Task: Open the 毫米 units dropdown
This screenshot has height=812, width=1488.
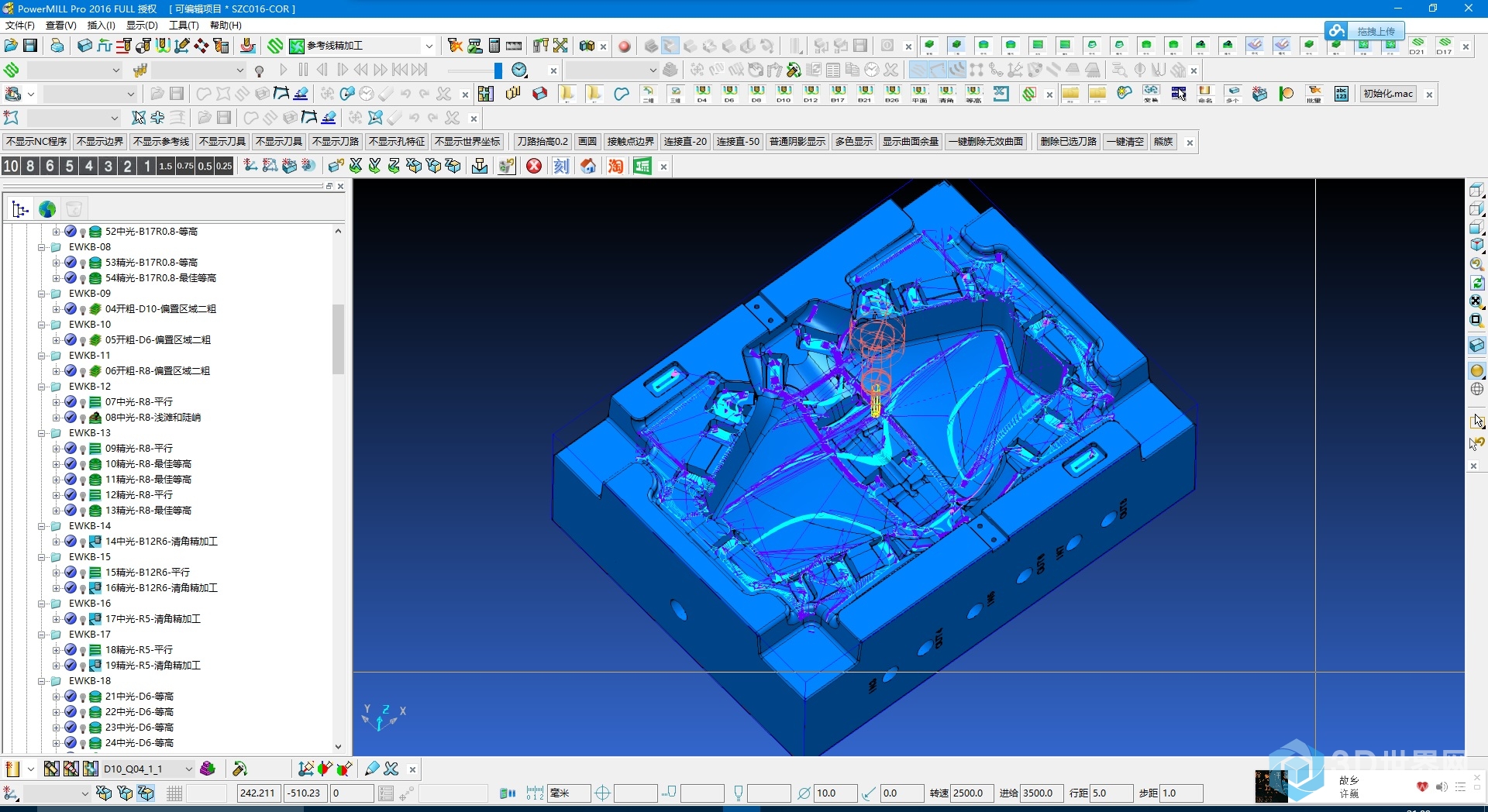Action: [569, 793]
